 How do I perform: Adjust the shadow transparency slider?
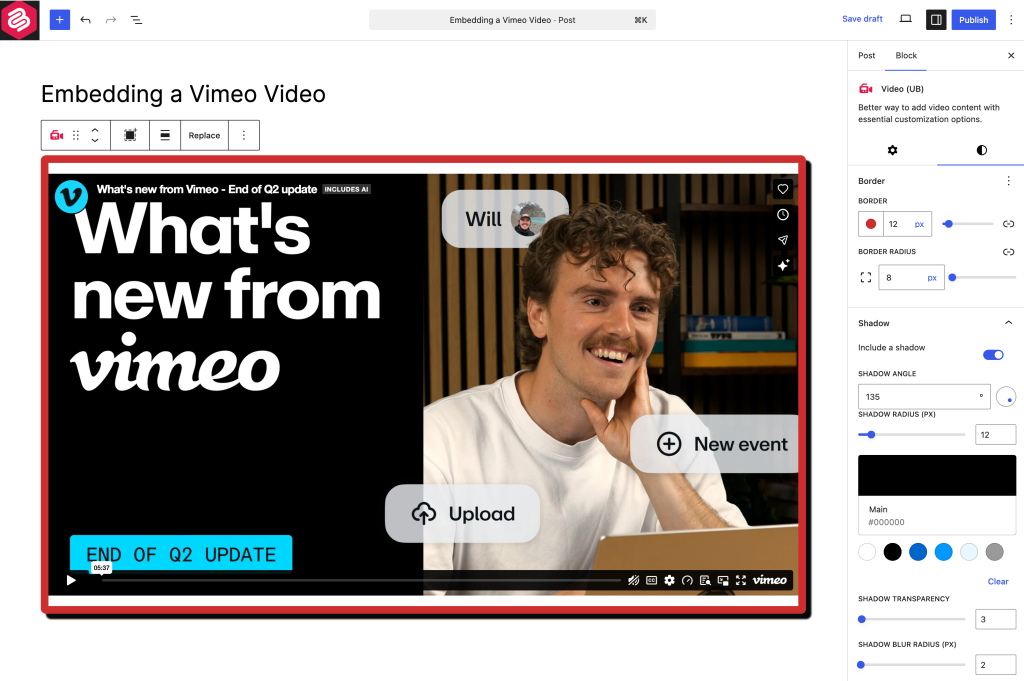click(911, 619)
